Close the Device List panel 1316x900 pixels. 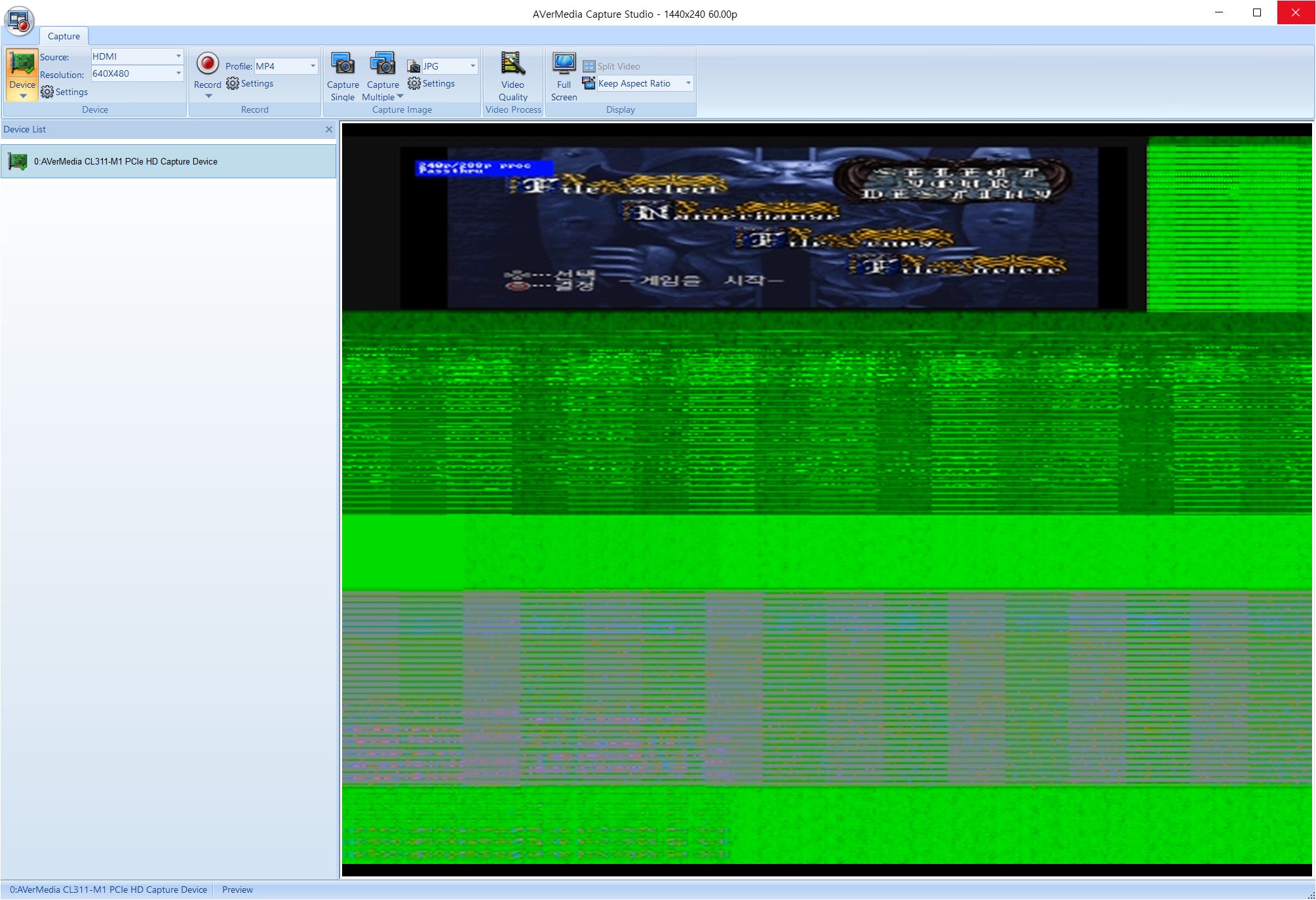tap(329, 130)
